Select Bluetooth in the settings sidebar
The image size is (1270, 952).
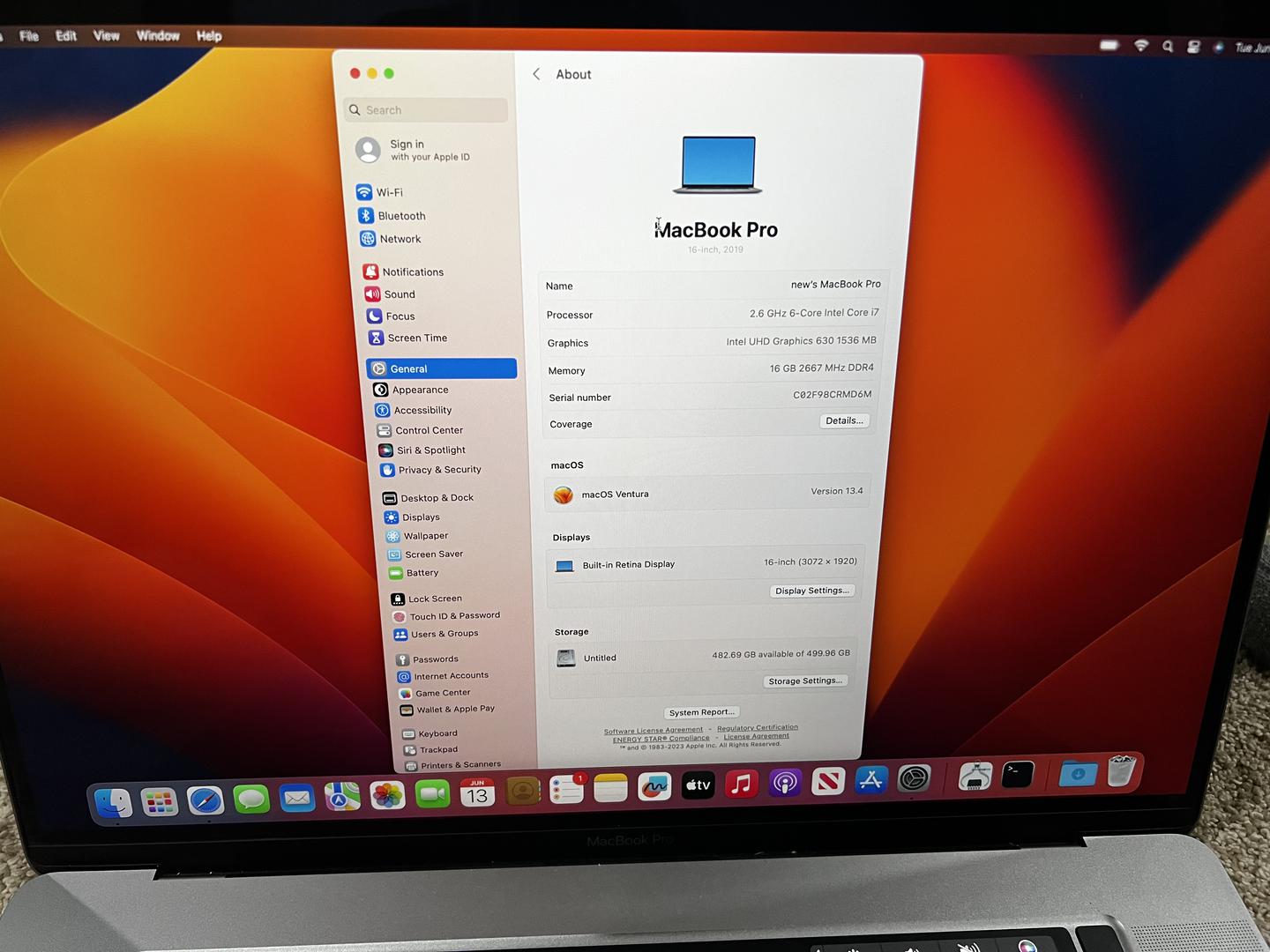392,216
